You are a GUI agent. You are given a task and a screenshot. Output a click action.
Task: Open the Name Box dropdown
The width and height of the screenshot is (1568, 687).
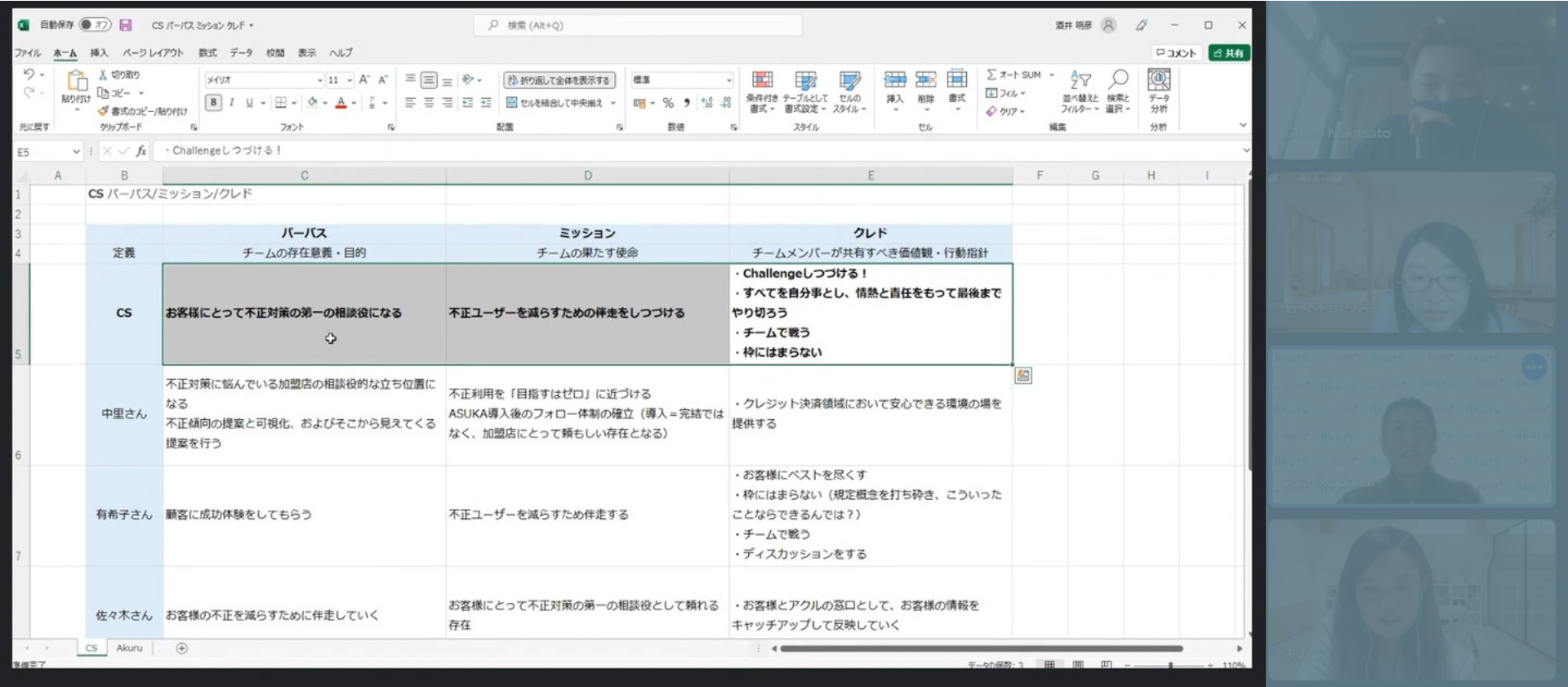(x=76, y=151)
